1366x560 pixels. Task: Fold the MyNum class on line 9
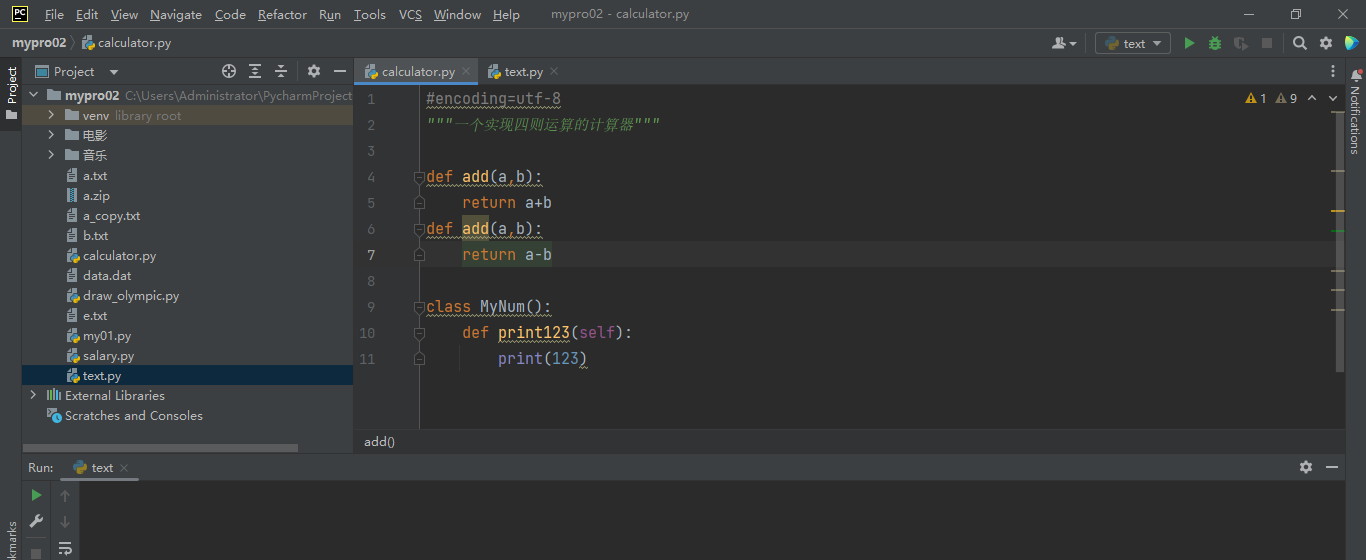pyautogui.click(x=420, y=307)
